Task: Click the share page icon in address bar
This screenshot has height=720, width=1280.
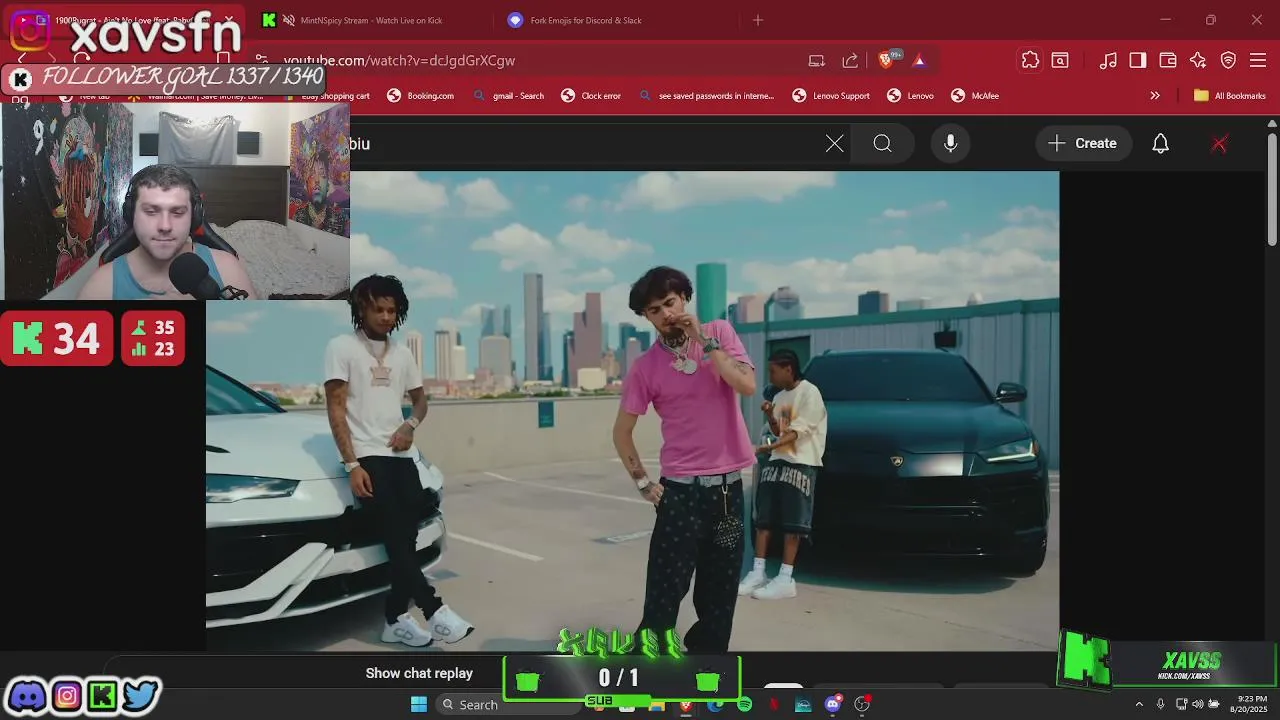Action: click(x=850, y=60)
